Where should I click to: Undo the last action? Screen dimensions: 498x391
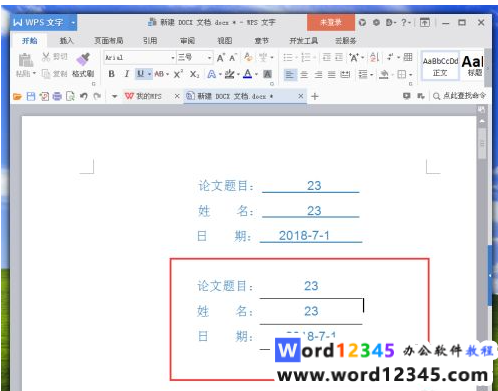[x=83, y=96]
